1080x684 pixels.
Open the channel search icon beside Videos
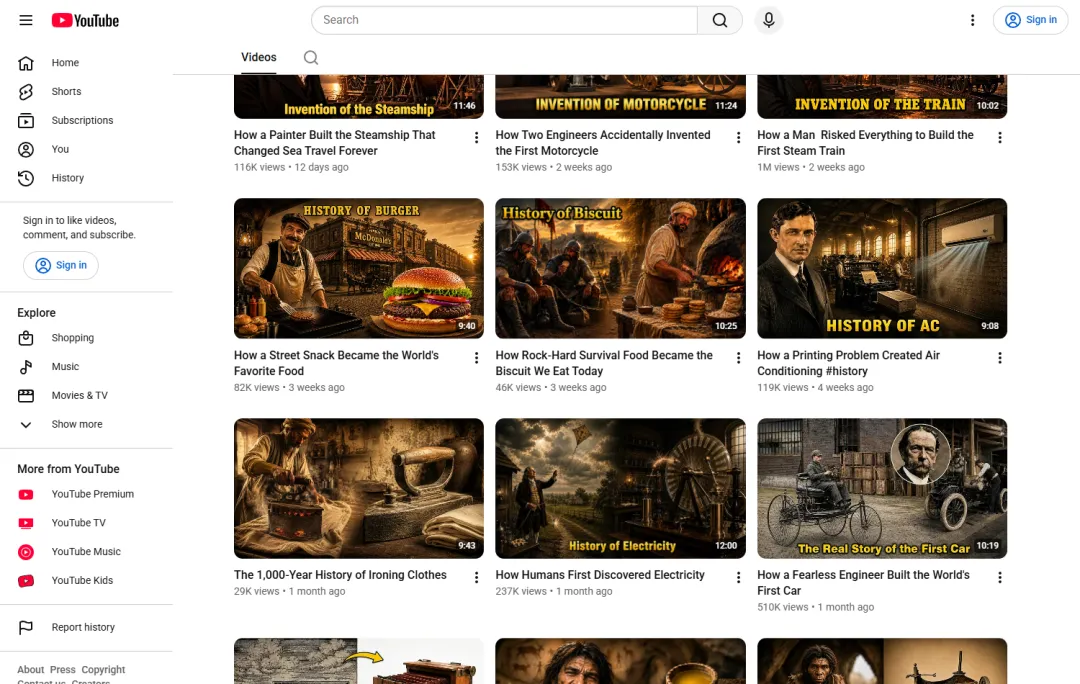click(x=311, y=58)
